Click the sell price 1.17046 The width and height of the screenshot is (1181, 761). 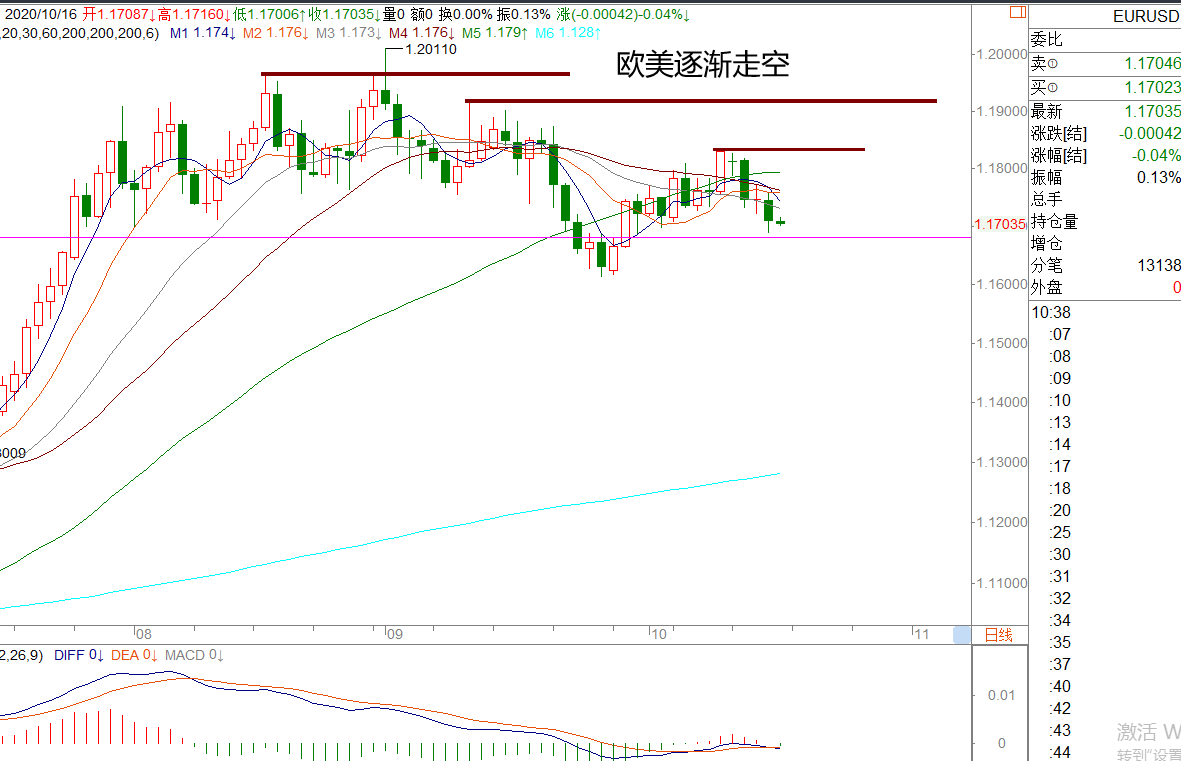(x=1152, y=64)
